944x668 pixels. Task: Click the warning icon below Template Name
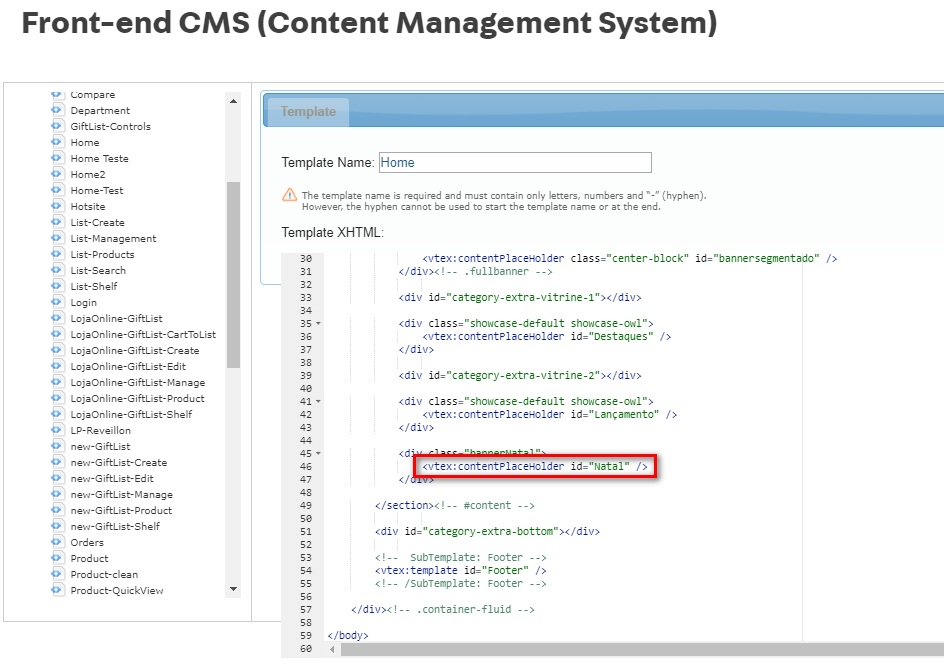pyautogui.click(x=289, y=195)
